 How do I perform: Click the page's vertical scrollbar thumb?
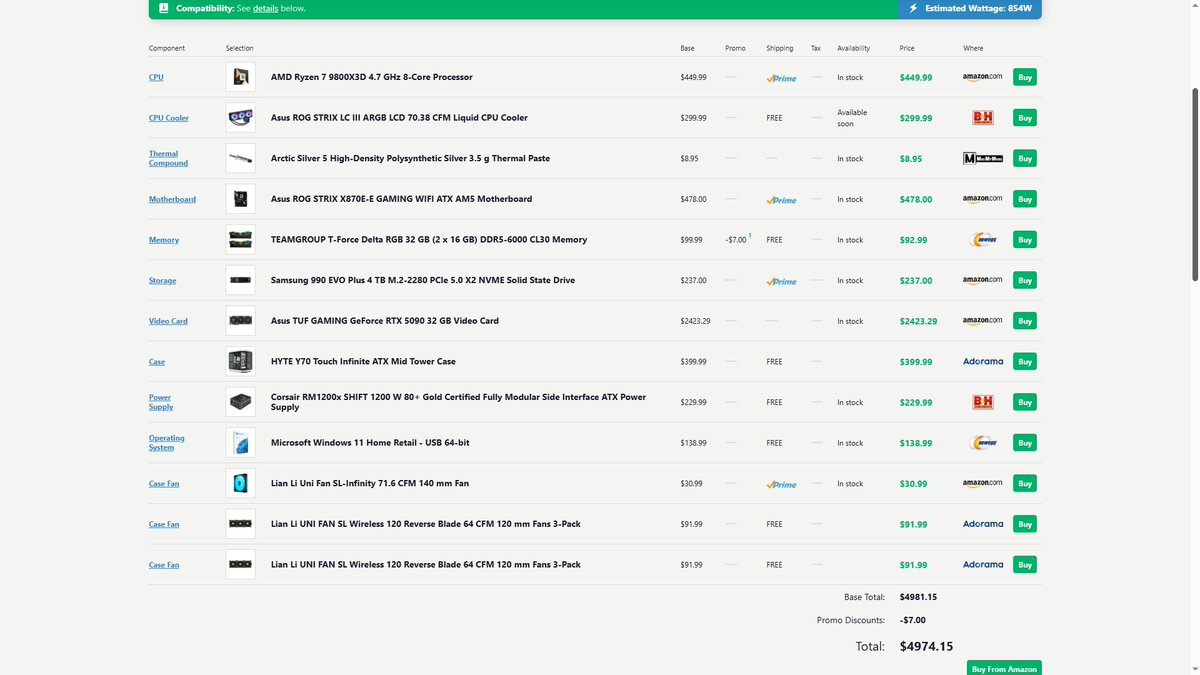point(1194,184)
